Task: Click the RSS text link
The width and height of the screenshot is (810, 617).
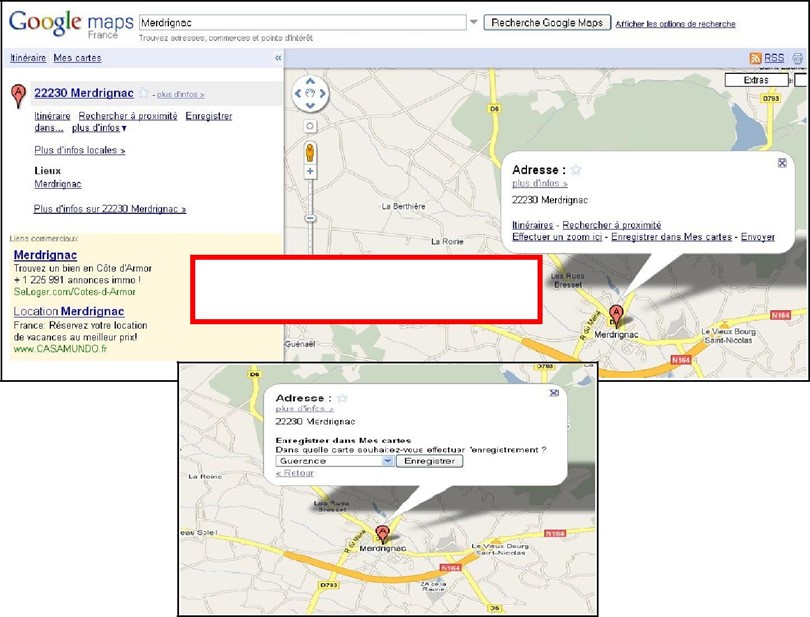Action: pos(774,58)
